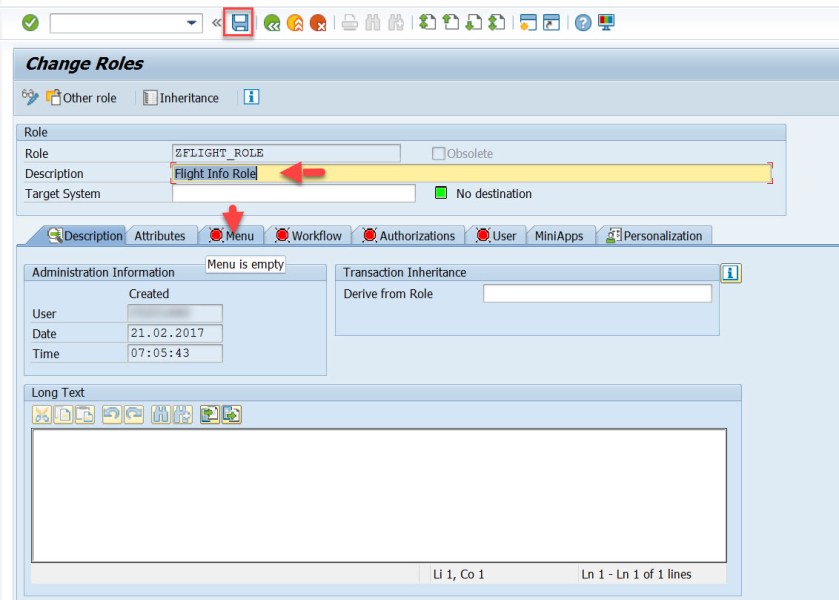The image size is (839, 600).
Task: Toggle the Obsolete checkbox
Action: (x=438, y=154)
